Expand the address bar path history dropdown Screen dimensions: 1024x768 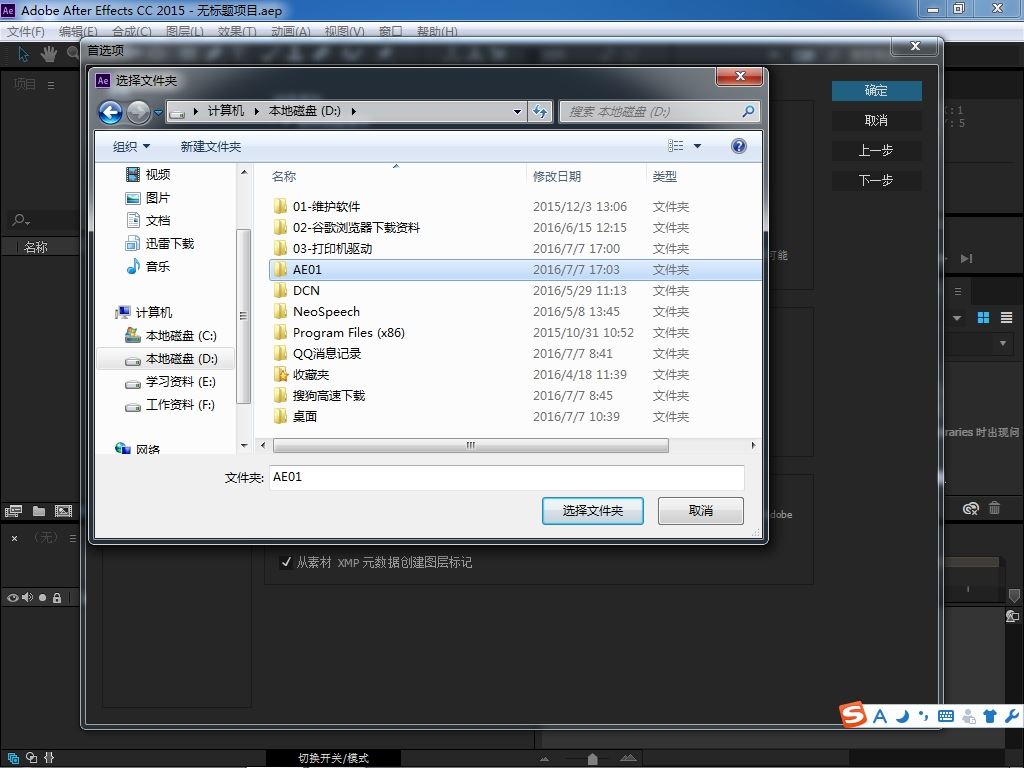pos(517,112)
